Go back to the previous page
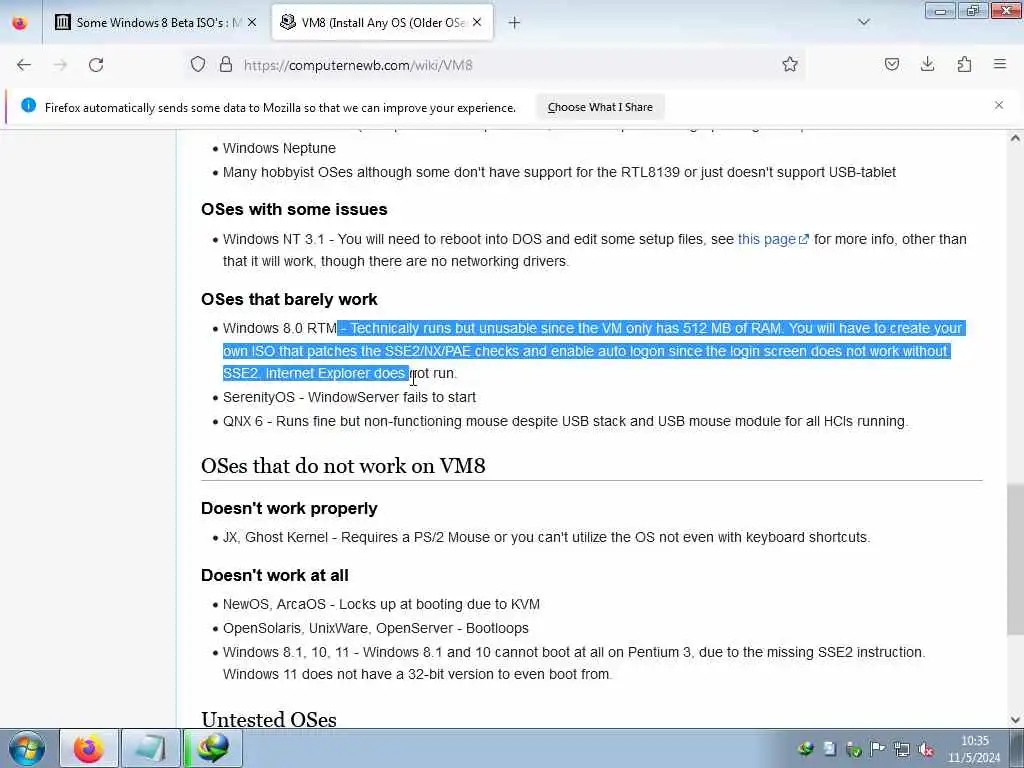 pos(24,65)
